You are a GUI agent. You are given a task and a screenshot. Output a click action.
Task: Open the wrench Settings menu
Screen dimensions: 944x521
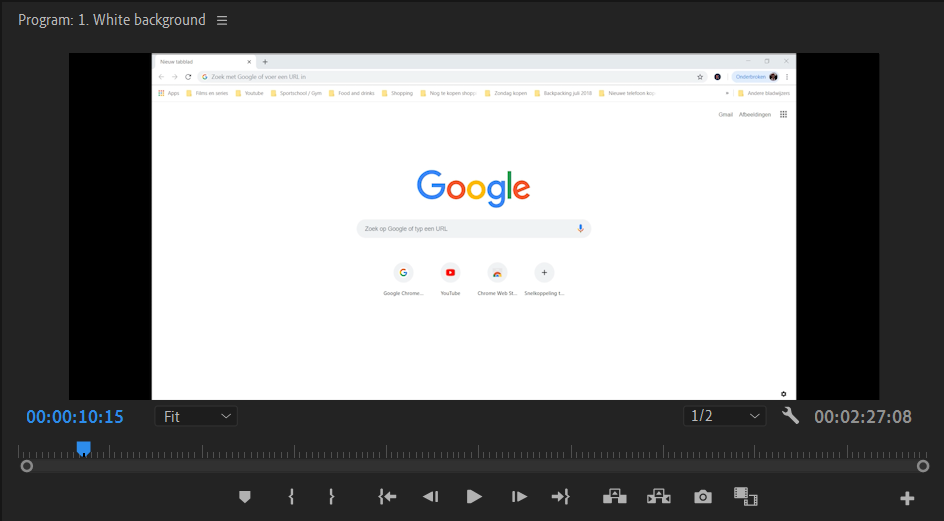point(790,416)
